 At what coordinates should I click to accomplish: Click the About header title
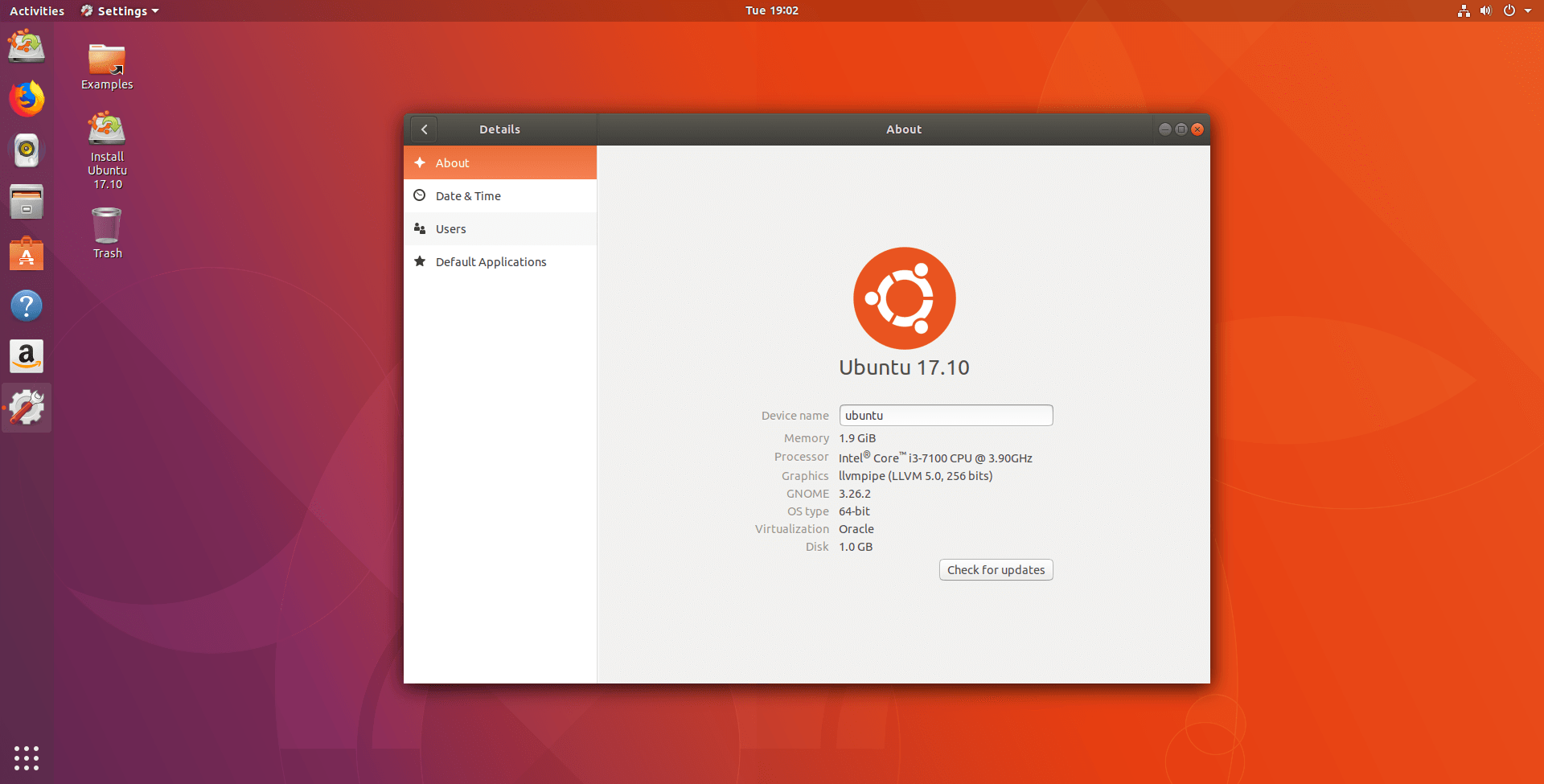[904, 129]
